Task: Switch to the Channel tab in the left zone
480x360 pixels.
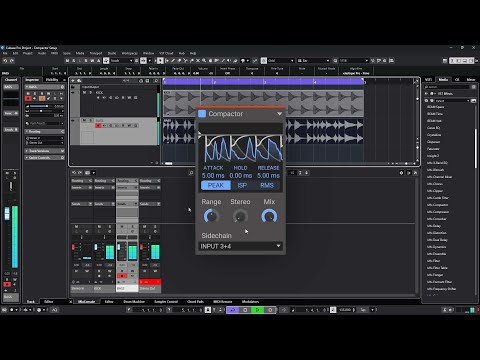Action: click(x=11, y=80)
